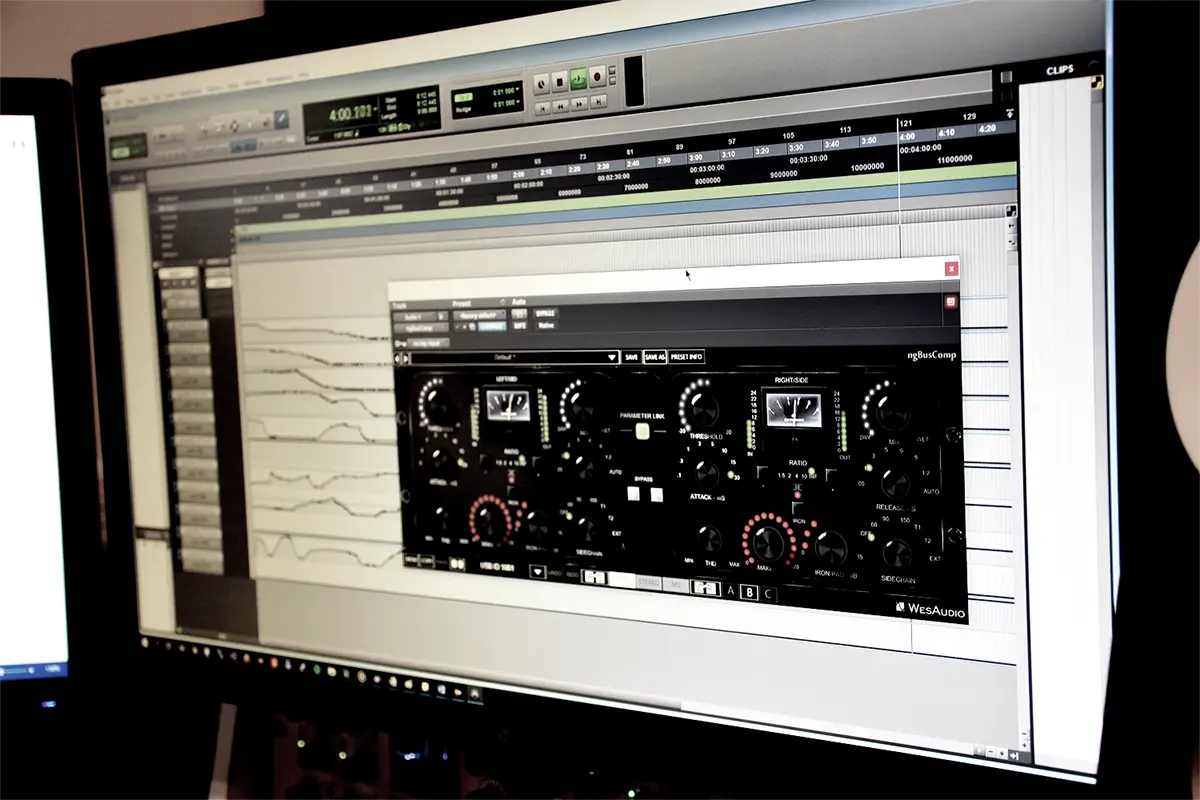The width and height of the screenshot is (1200, 800).
Task: Open the Nudge value dropdown arrow
Action: [517, 101]
